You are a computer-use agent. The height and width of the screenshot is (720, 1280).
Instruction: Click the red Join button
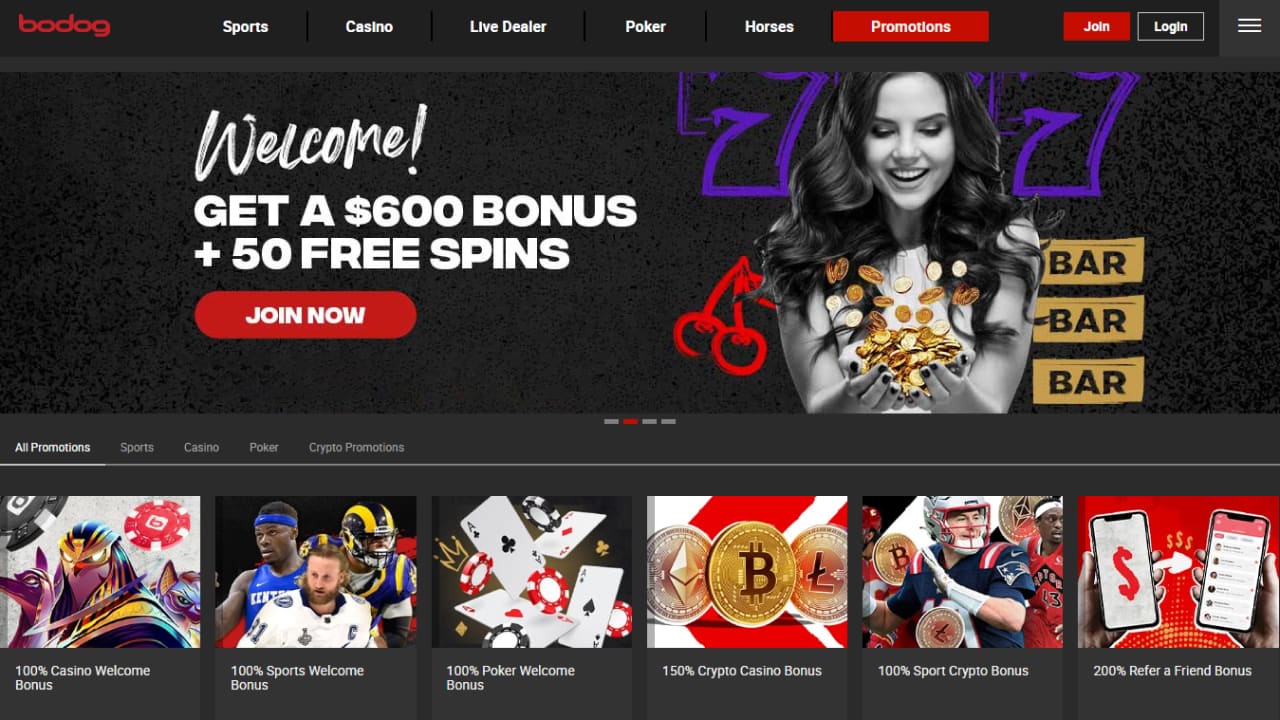1097,26
